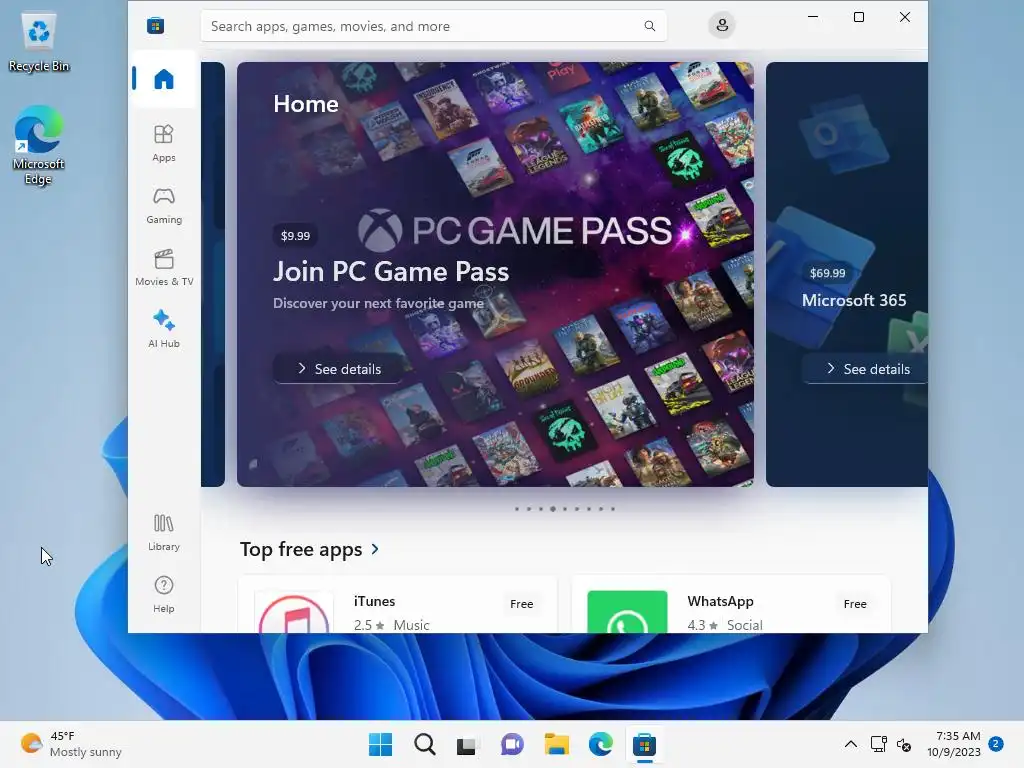The image size is (1024, 768).
Task: Open the Chat app from the taskbar
Action: 512,744
